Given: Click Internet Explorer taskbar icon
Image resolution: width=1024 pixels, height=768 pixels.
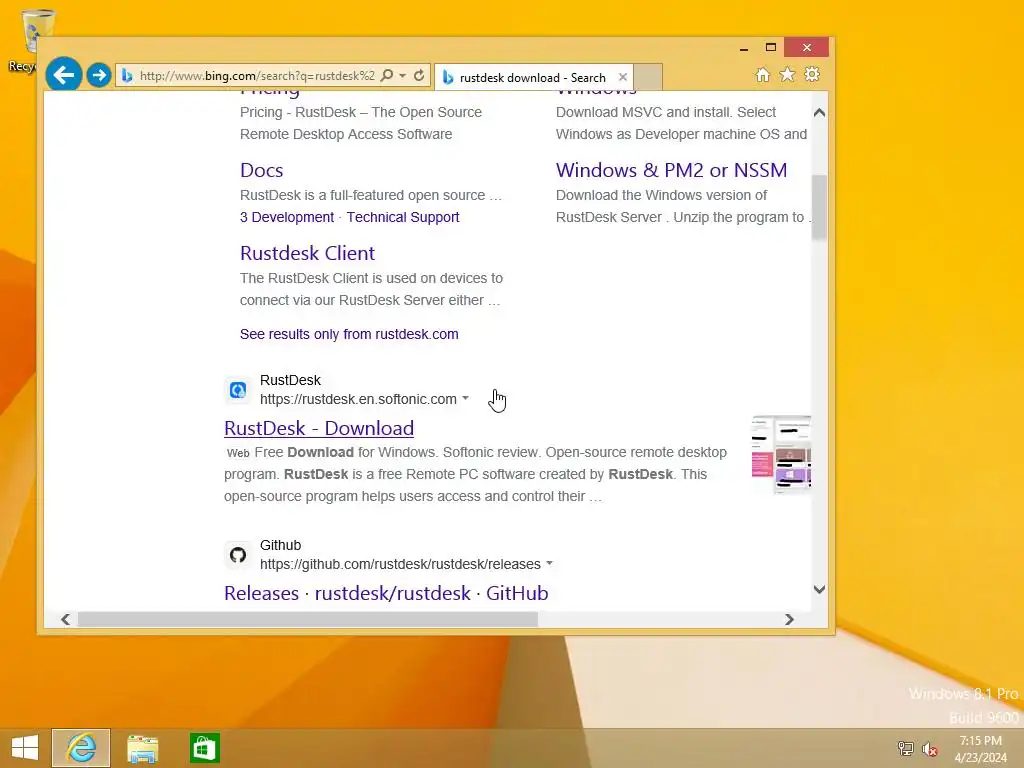Looking at the screenshot, I should click(x=81, y=748).
